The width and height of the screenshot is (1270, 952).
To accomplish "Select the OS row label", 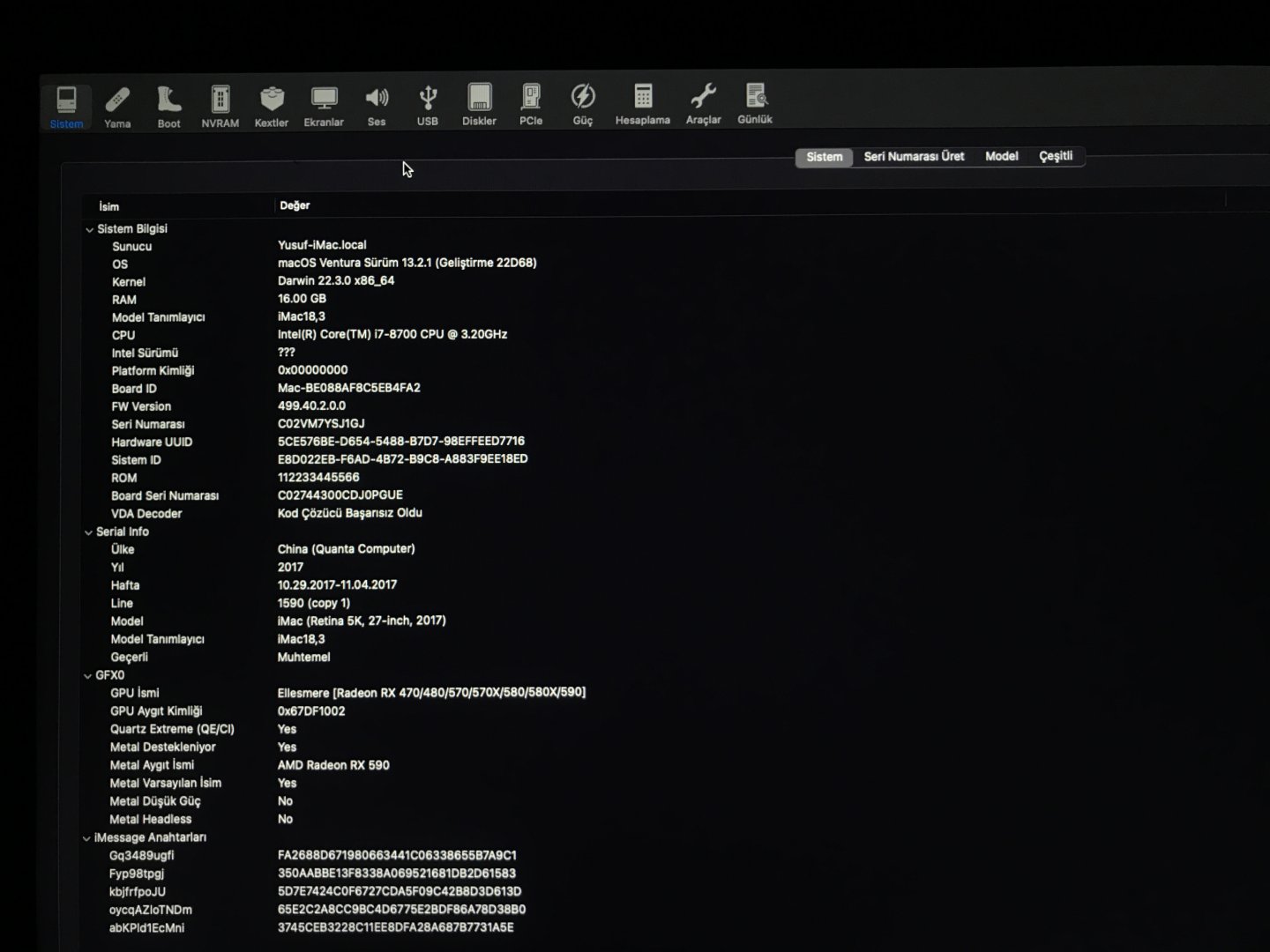I will pos(120,264).
